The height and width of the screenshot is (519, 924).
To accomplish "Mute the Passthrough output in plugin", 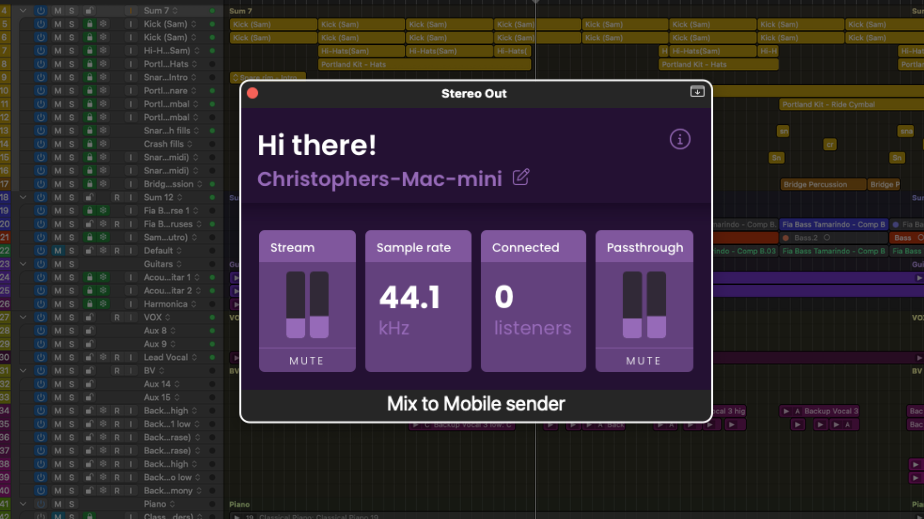I will click(x=644, y=361).
